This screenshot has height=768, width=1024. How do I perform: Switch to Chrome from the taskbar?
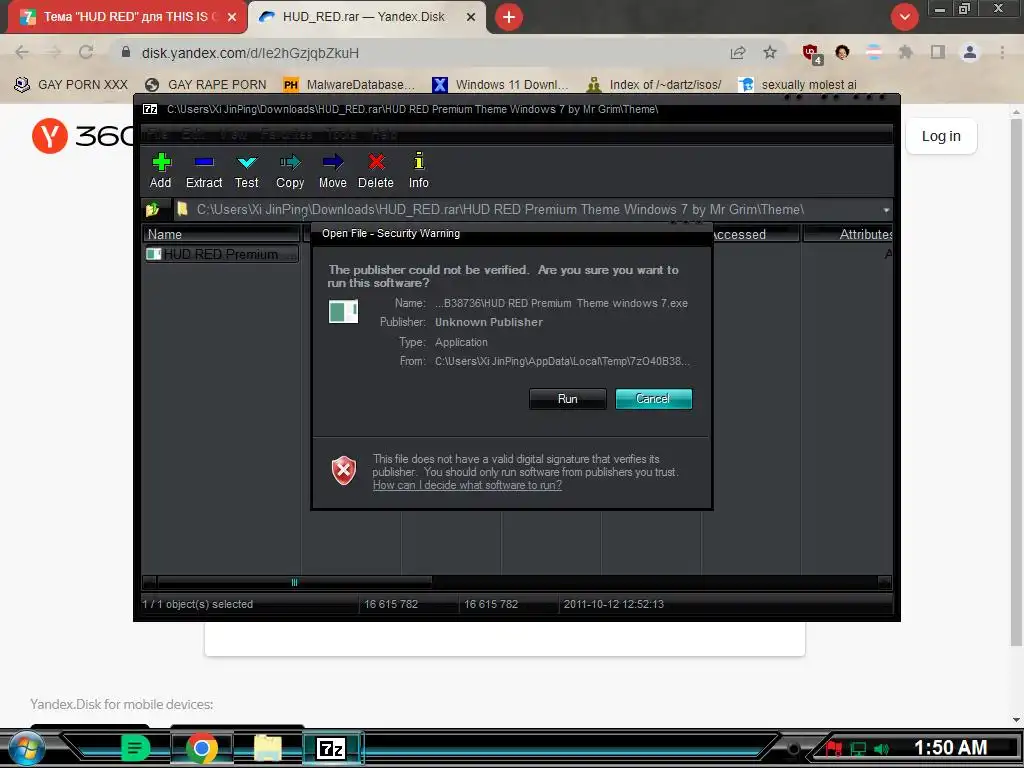click(x=202, y=748)
